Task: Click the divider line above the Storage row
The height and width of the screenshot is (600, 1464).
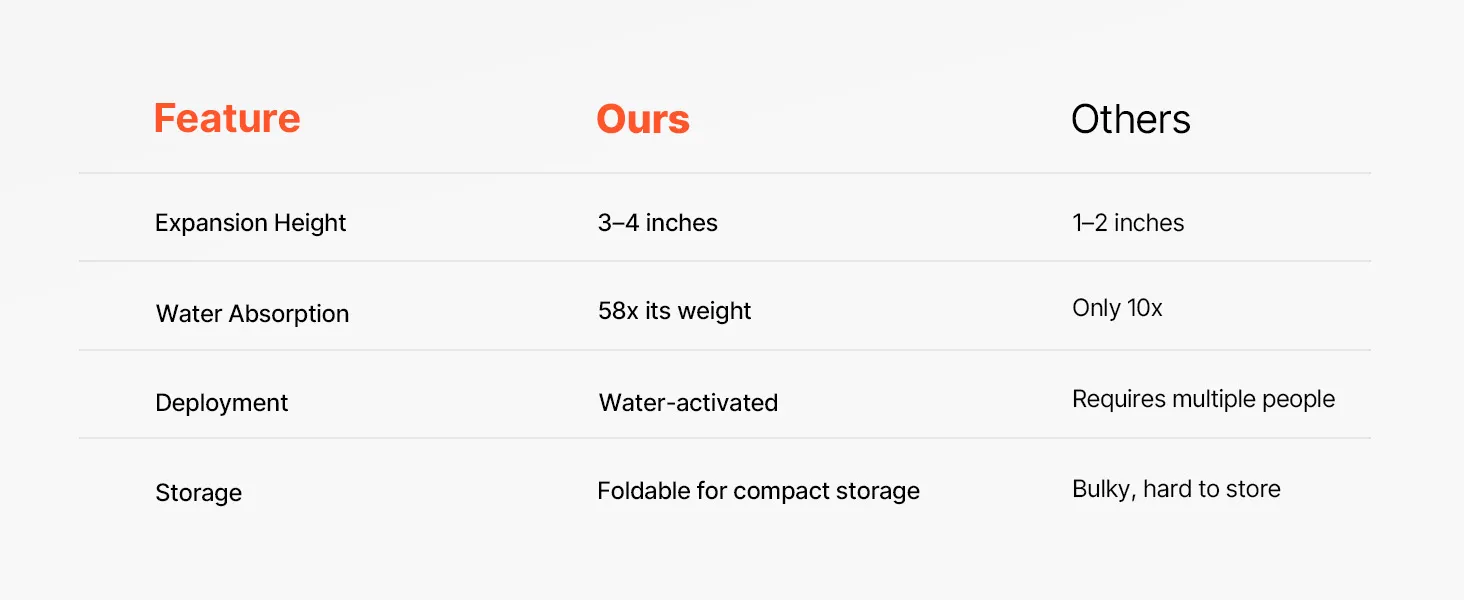Action: 724,438
